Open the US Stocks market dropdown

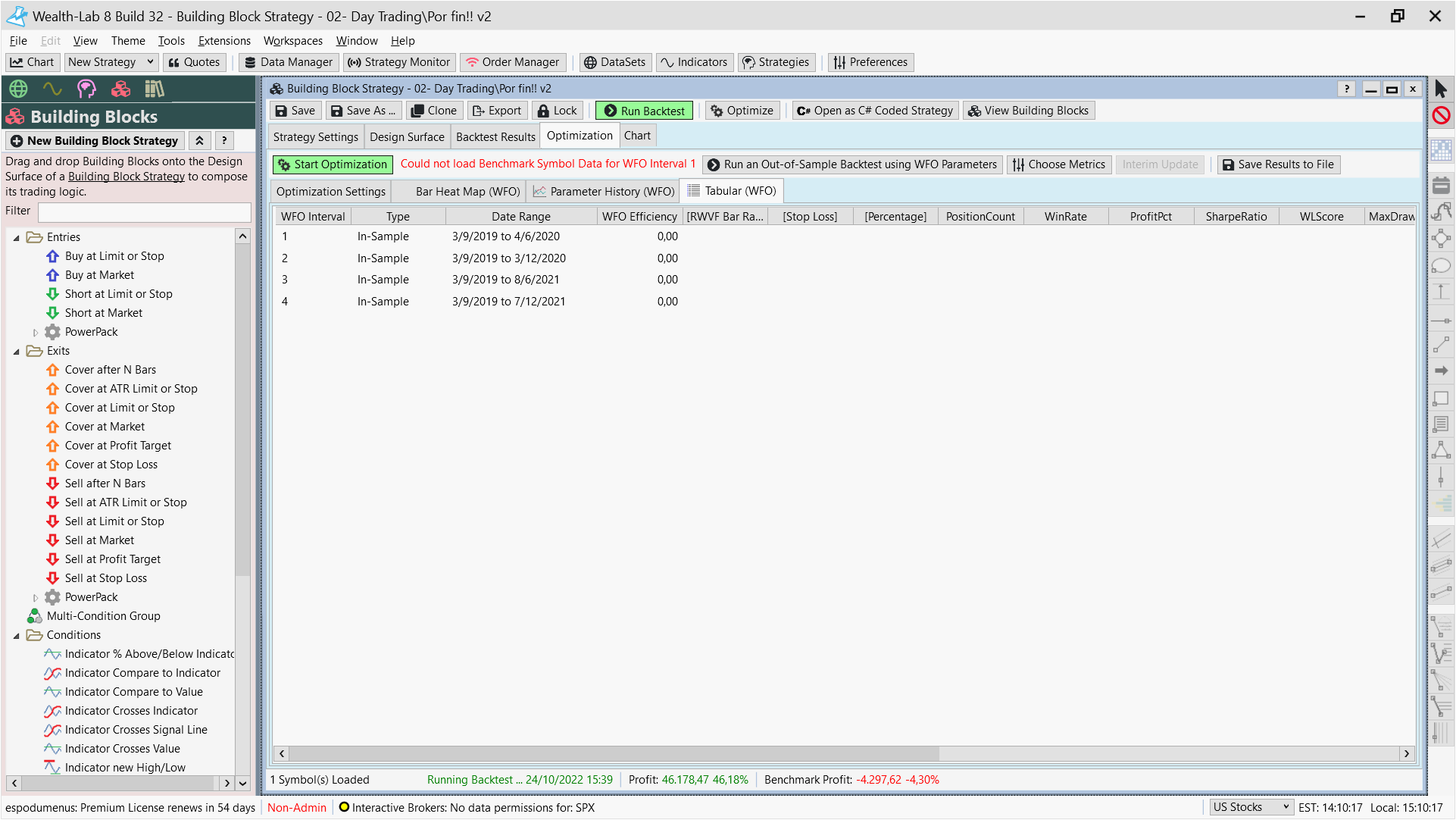(1251, 807)
